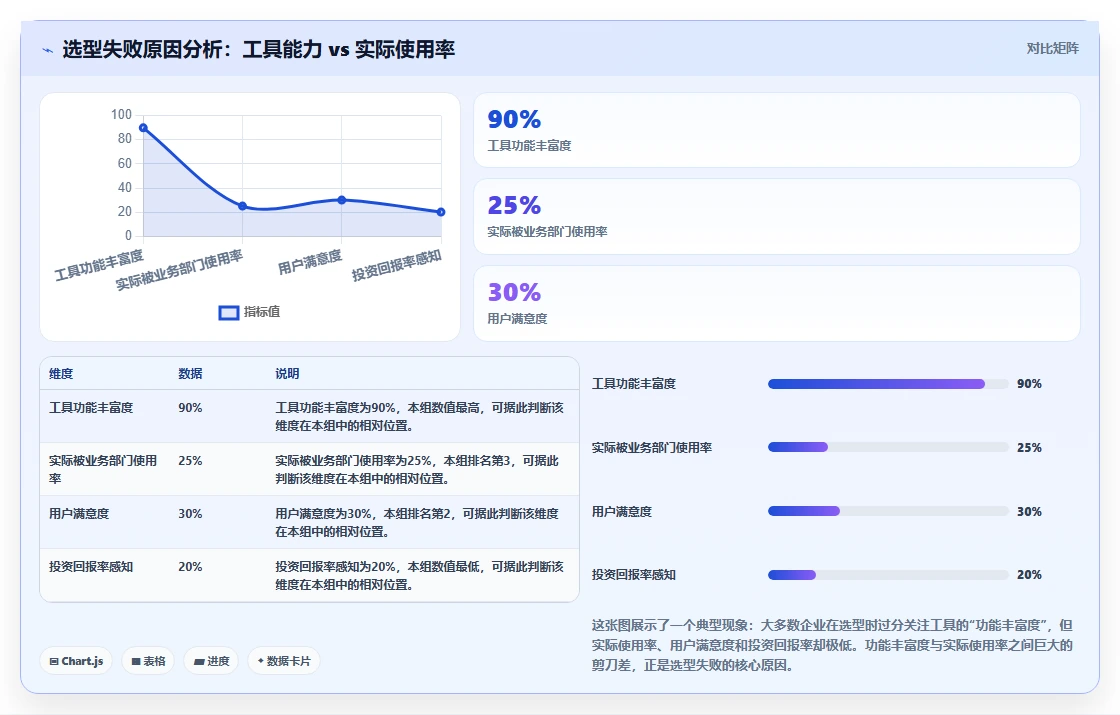Select the 投资回报率感知 point on the line chart
Image resolution: width=1120 pixels, height=715 pixels.
click(441, 212)
